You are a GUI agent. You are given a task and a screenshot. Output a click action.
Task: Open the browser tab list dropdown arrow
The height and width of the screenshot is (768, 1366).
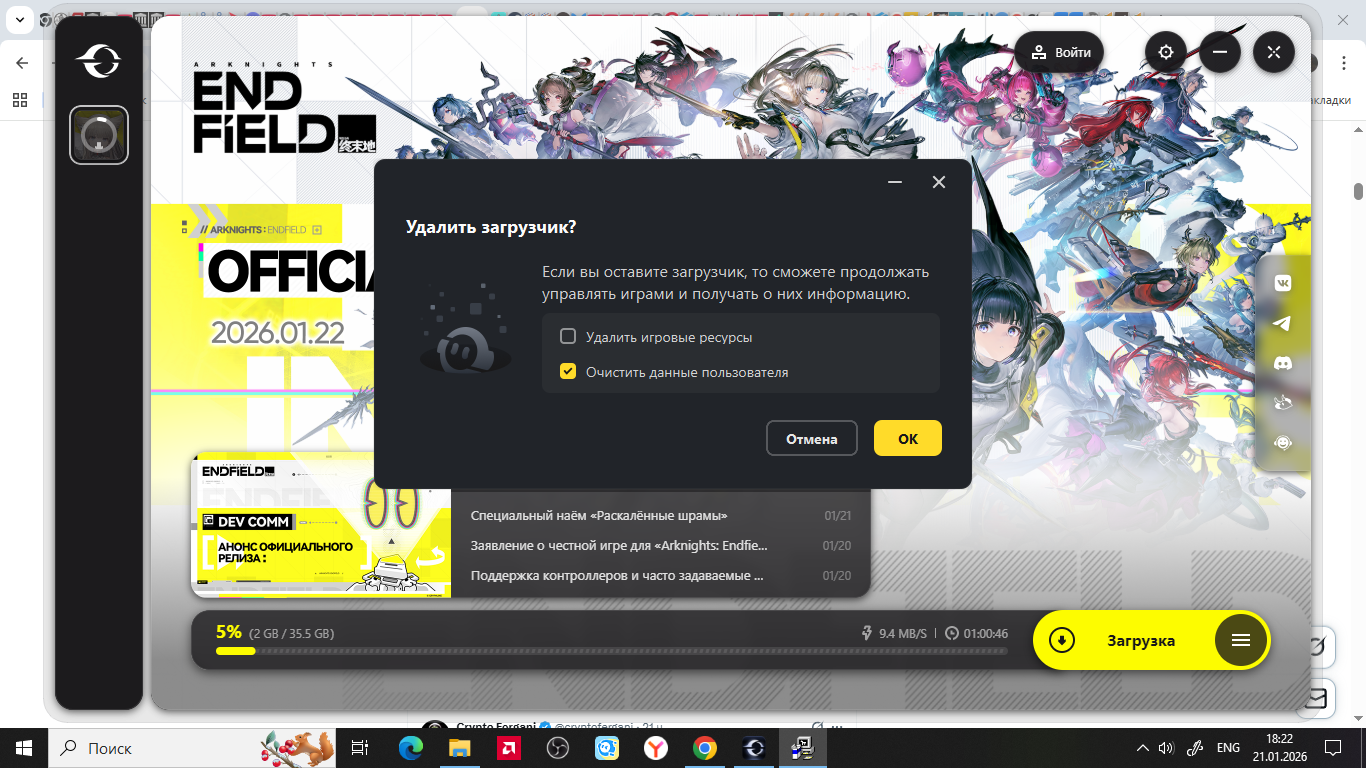pyautogui.click(x=18, y=19)
